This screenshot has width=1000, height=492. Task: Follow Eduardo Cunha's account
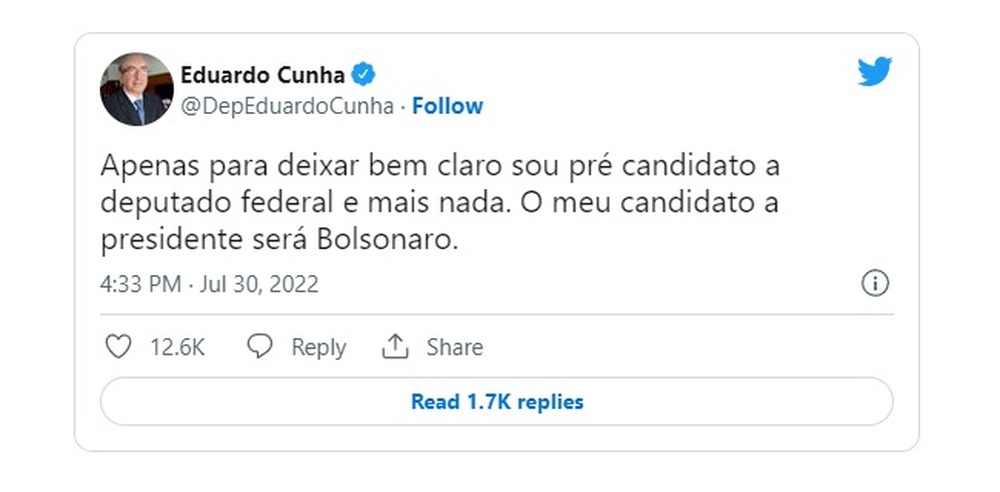[x=447, y=106]
